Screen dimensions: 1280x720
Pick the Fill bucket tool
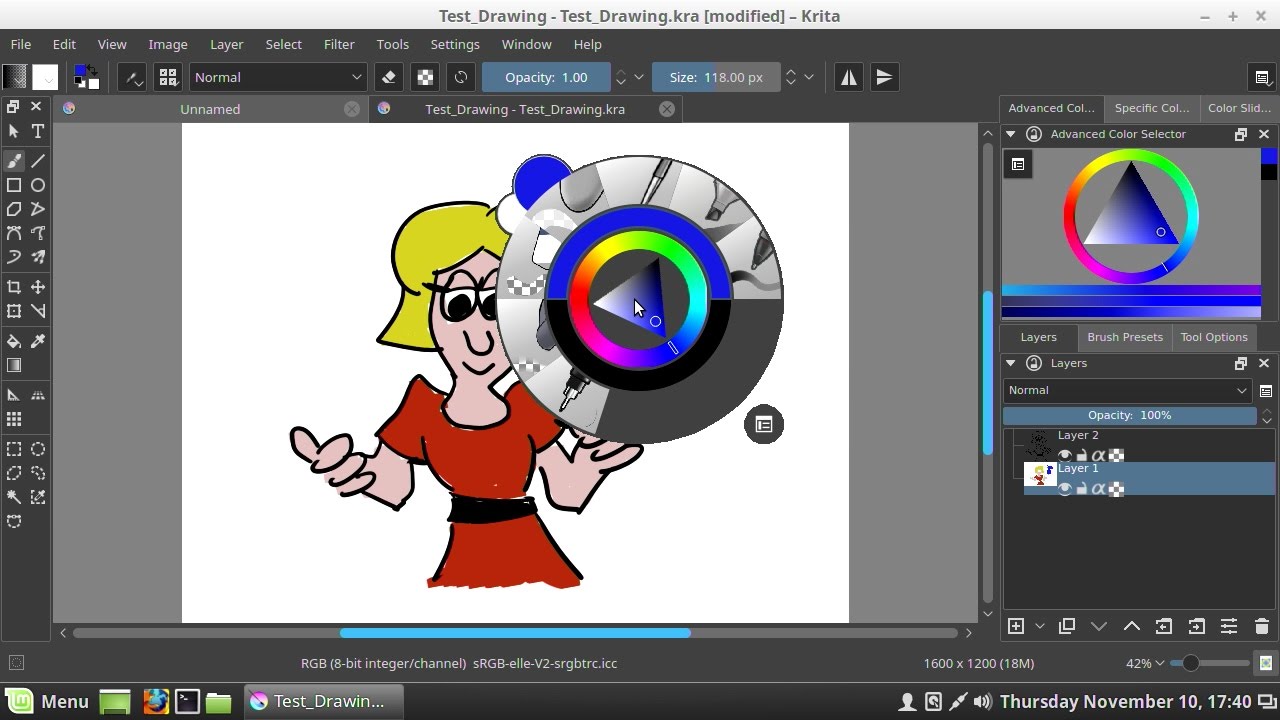click(14, 342)
